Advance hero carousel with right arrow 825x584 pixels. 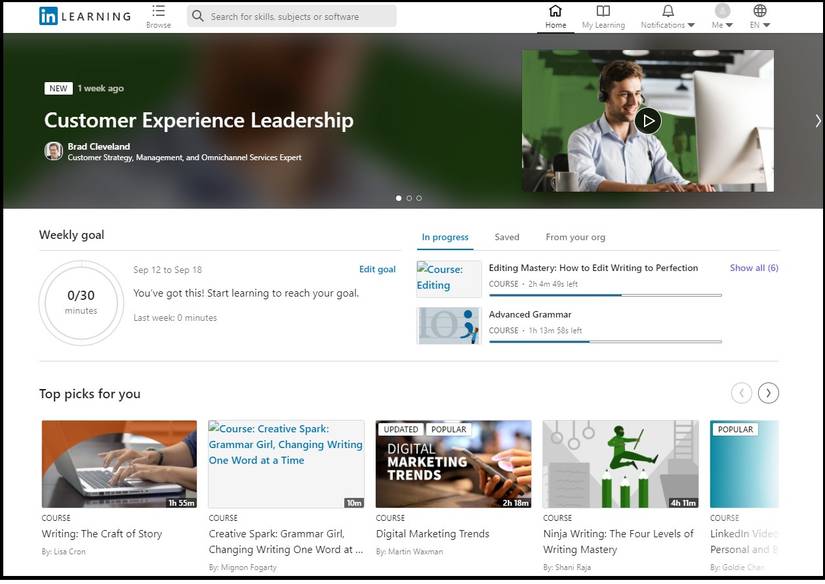(x=818, y=121)
